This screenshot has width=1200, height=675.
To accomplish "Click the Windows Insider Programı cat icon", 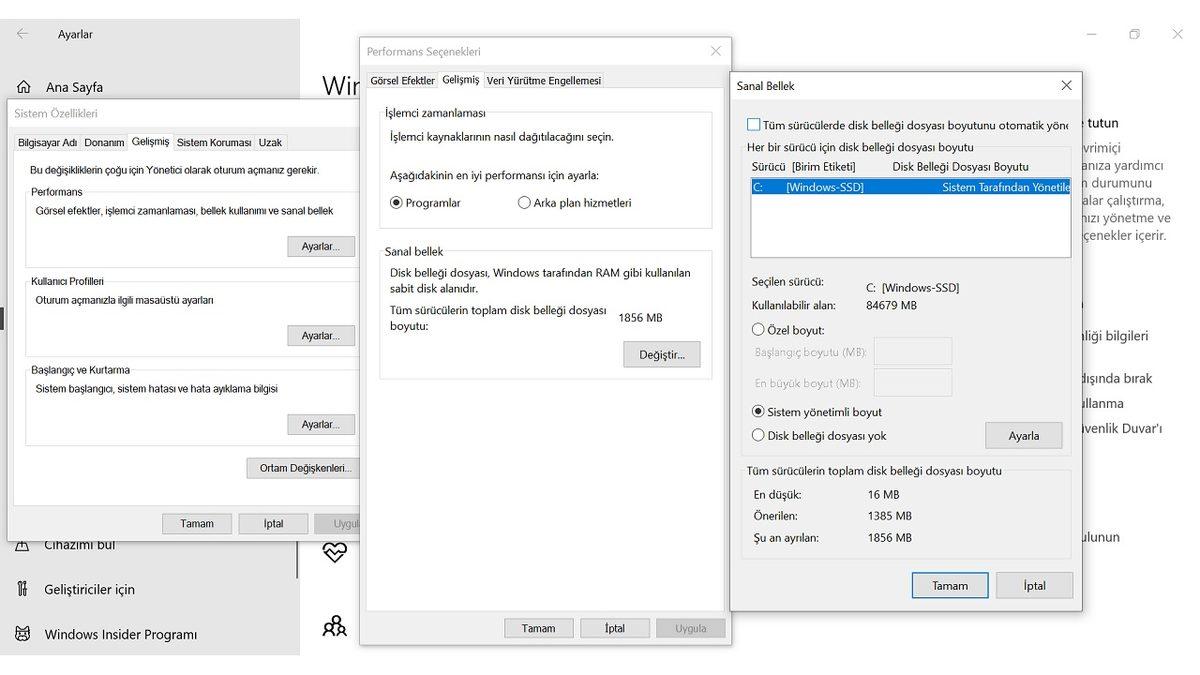I will pos(22,634).
